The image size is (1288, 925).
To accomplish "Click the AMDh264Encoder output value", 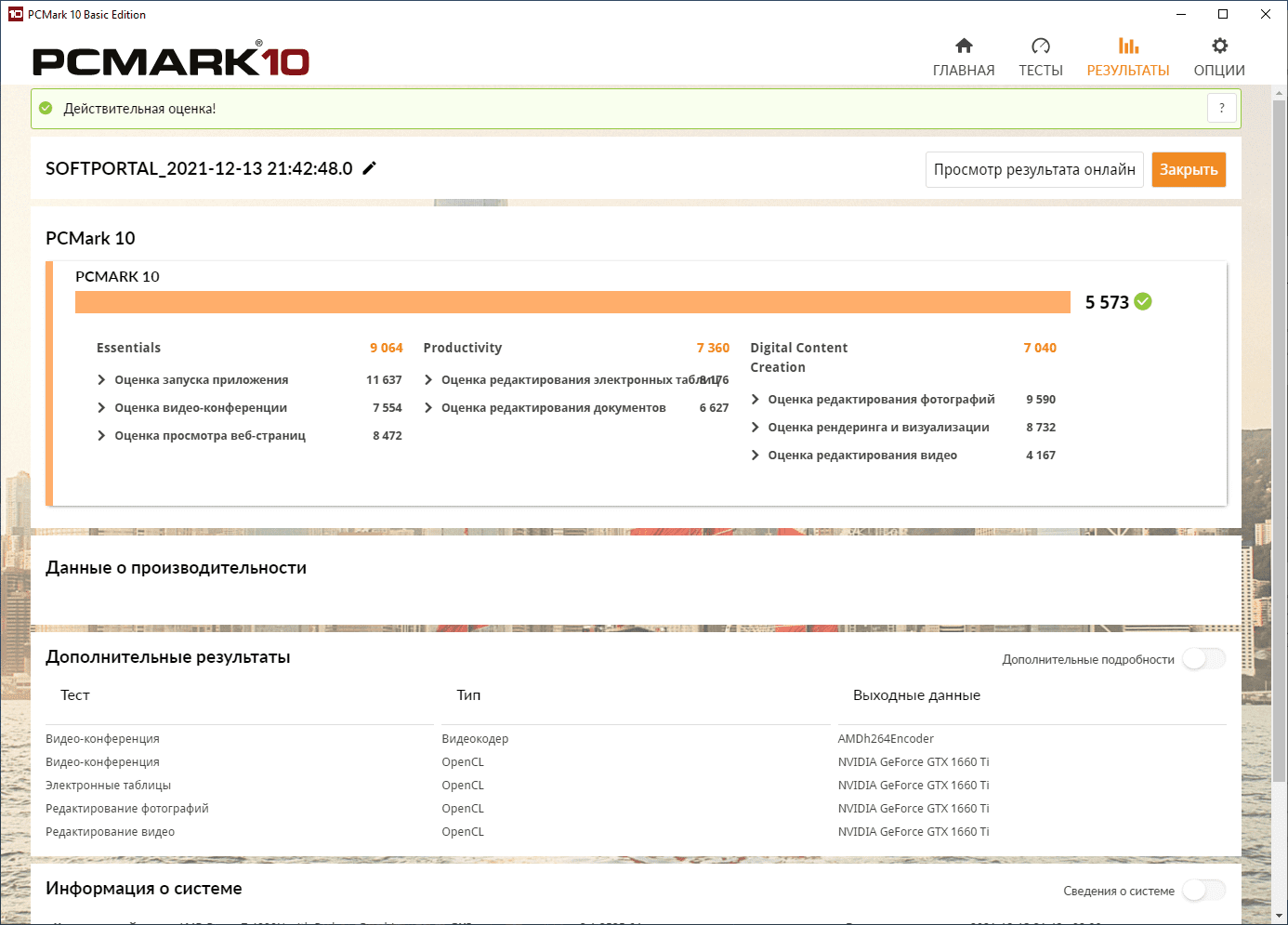I will click(x=886, y=739).
